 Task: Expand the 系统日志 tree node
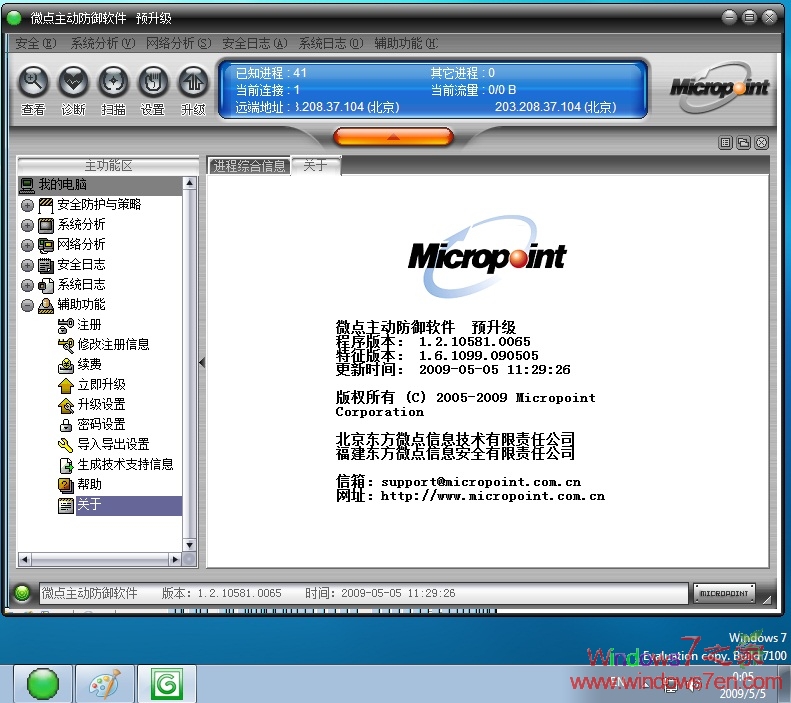(27, 285)
